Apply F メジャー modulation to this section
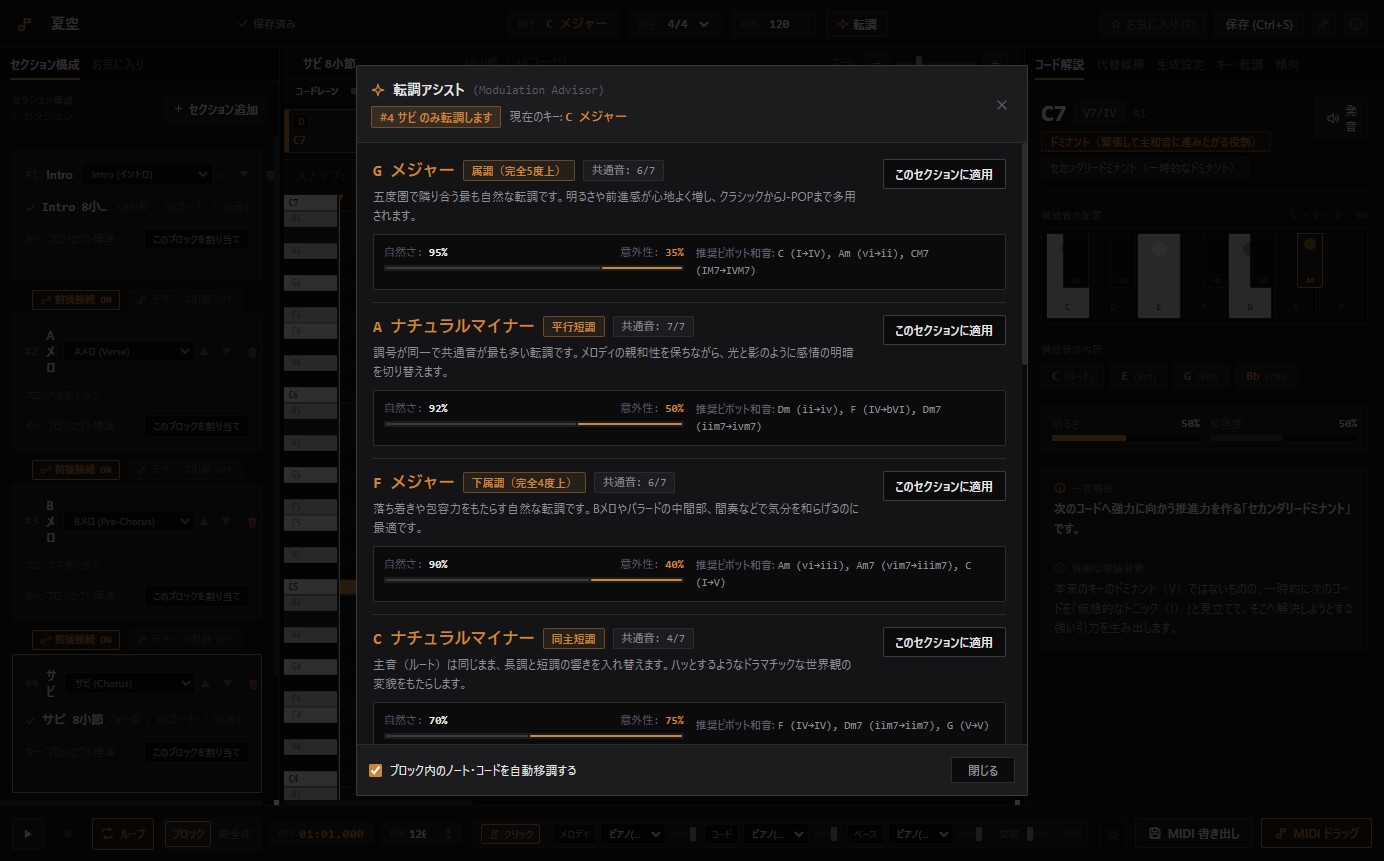1384x861 pixels. point(944,486)
